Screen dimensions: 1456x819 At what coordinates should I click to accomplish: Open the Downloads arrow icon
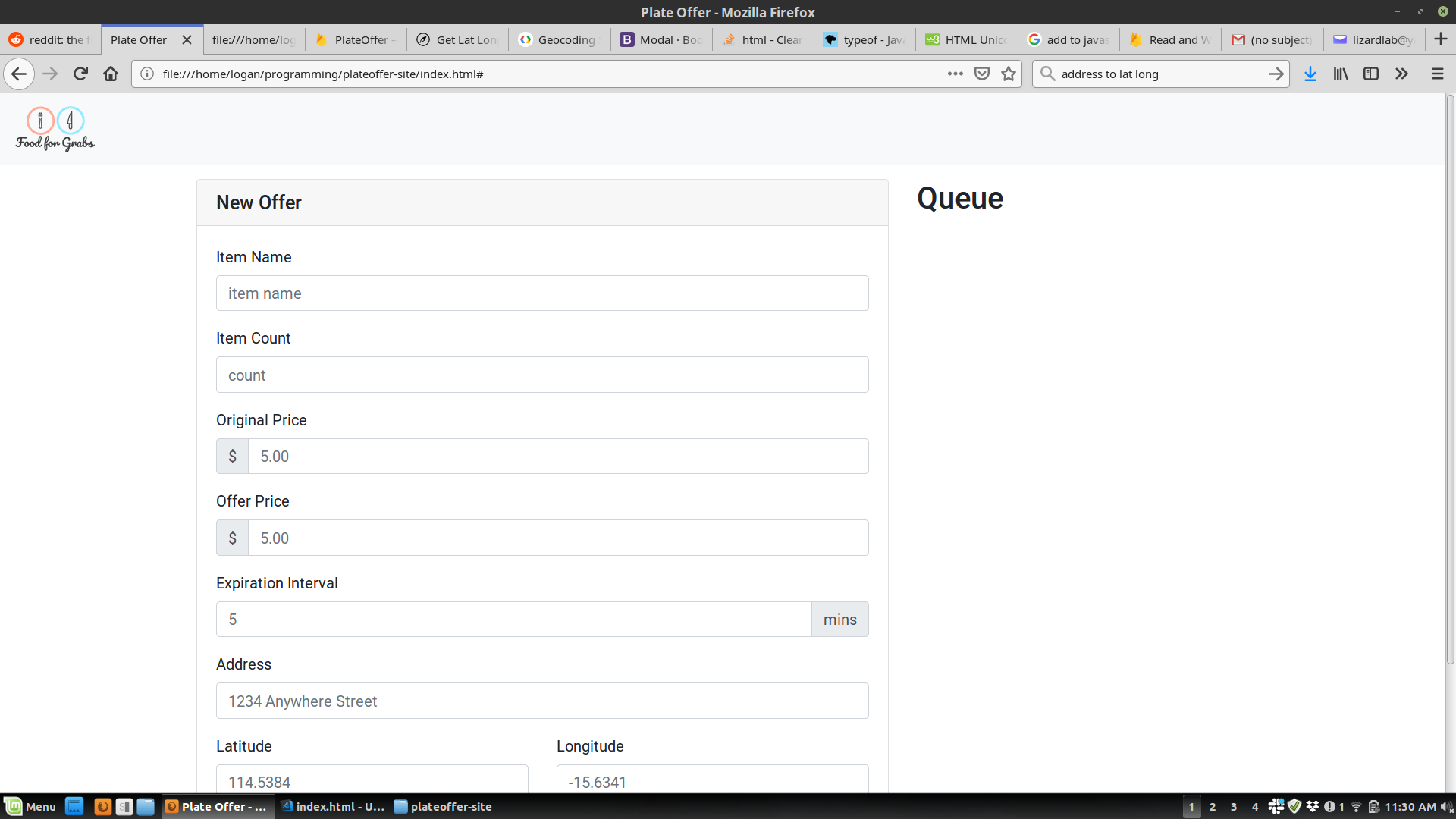click(1310, 74)
